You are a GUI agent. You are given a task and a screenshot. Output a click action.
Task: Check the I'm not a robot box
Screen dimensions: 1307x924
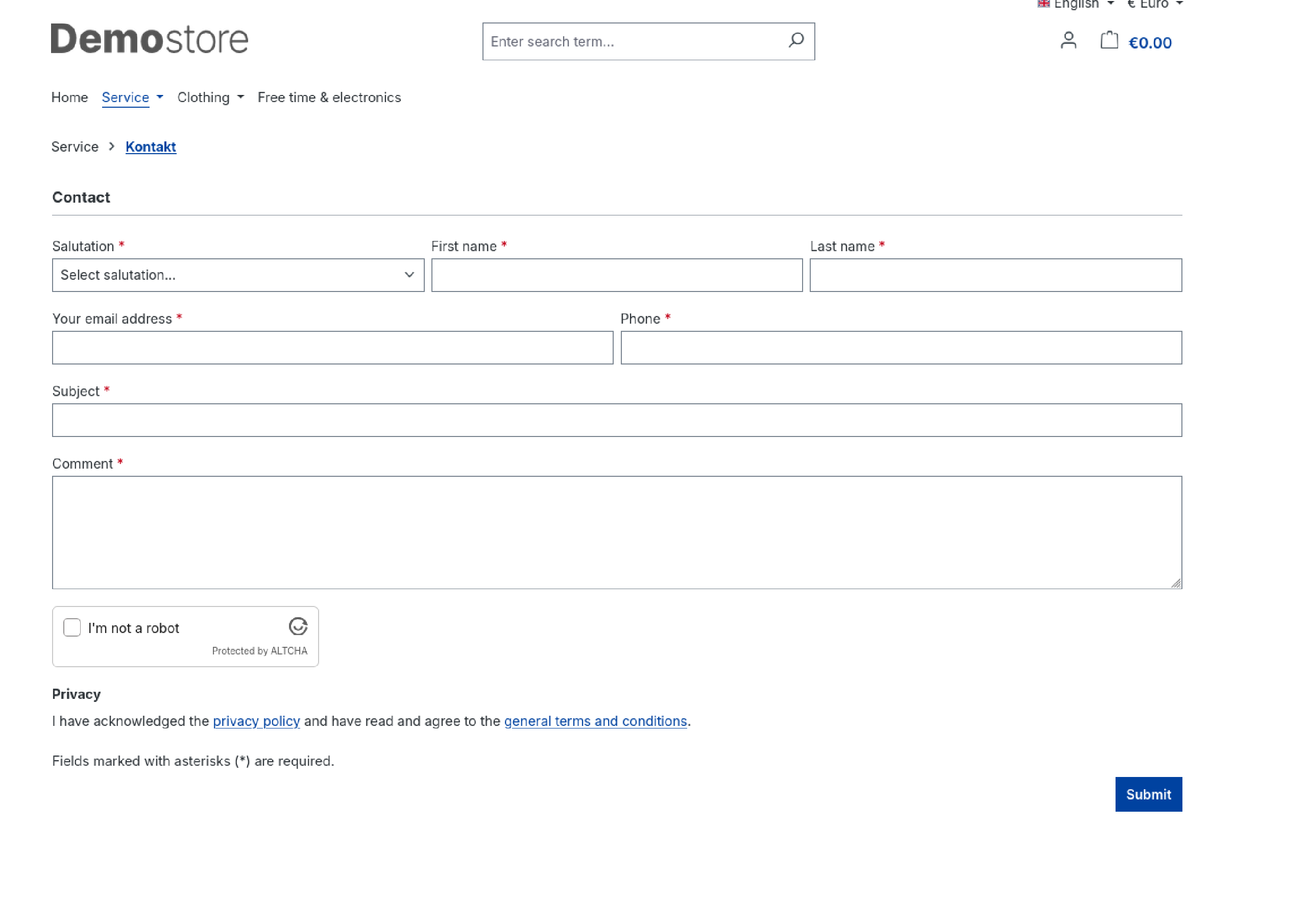coord(71,627)
